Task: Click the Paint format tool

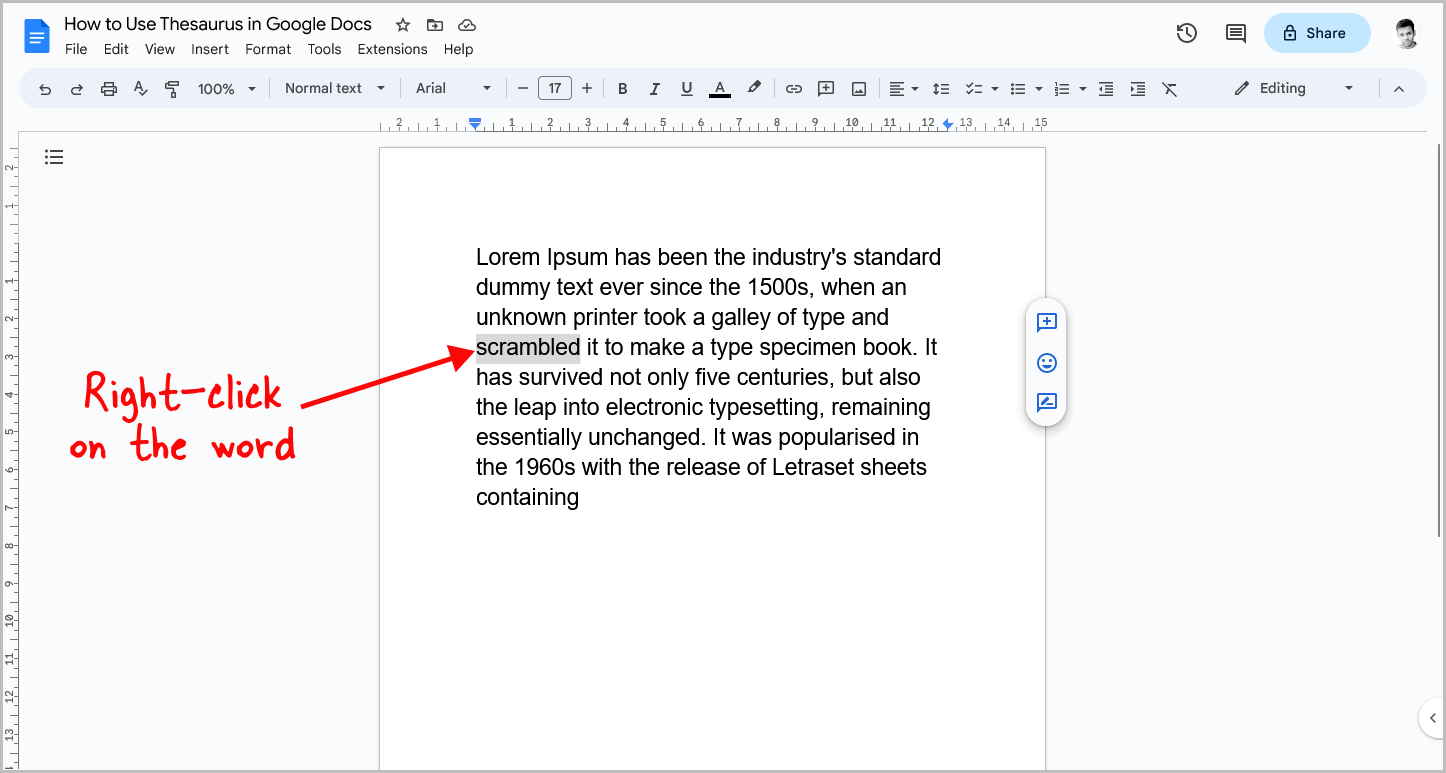Action: point(172,88)
